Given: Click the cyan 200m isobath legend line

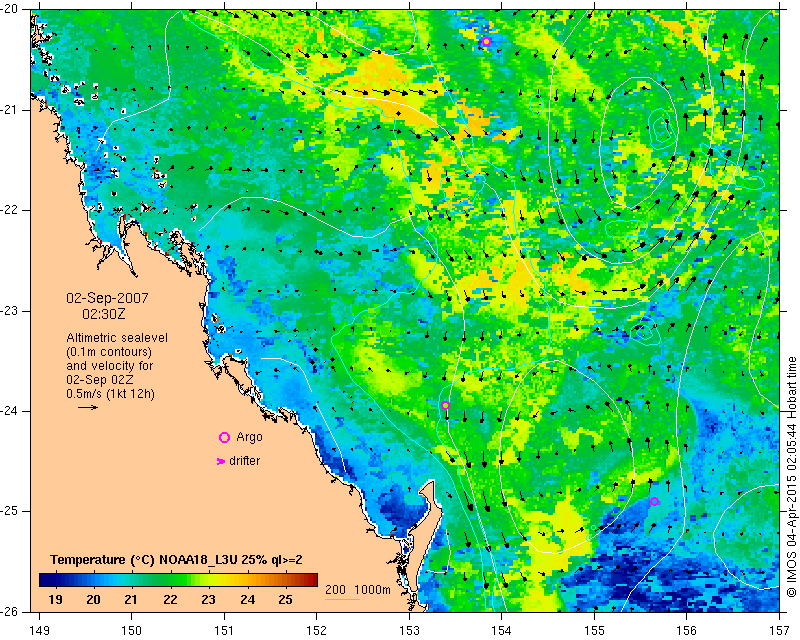Looking at the screenshot, I should (342, 599).
